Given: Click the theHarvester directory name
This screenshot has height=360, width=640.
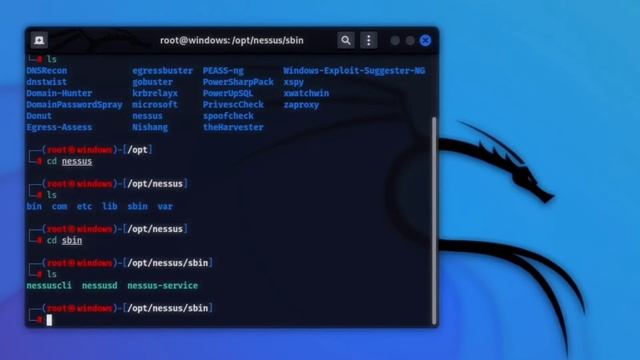Looking at the screenshot, I should coord(233,127).
